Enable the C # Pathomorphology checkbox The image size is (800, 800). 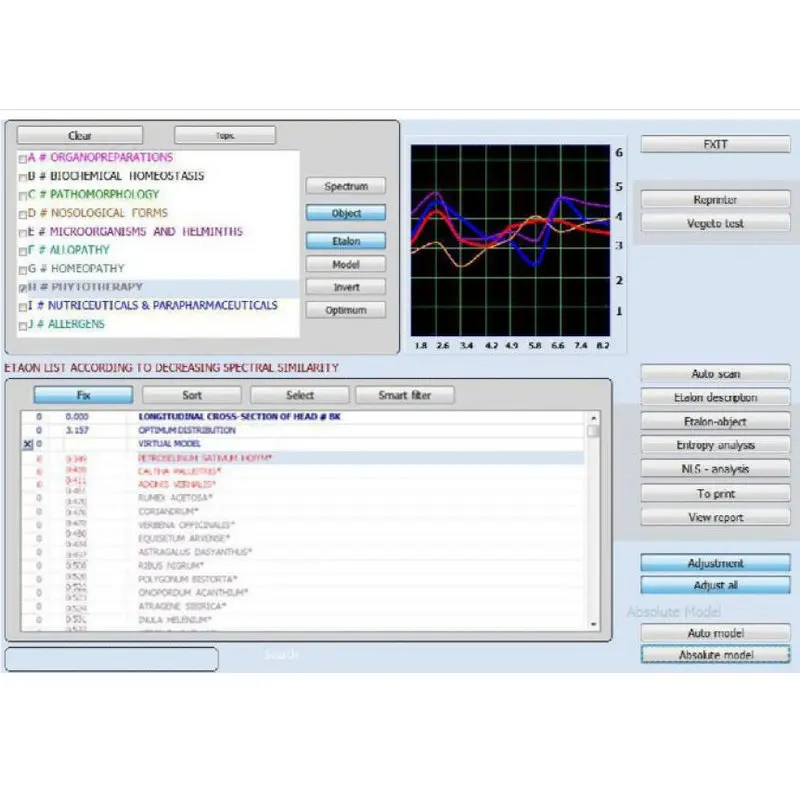click(x=22, y=196)
